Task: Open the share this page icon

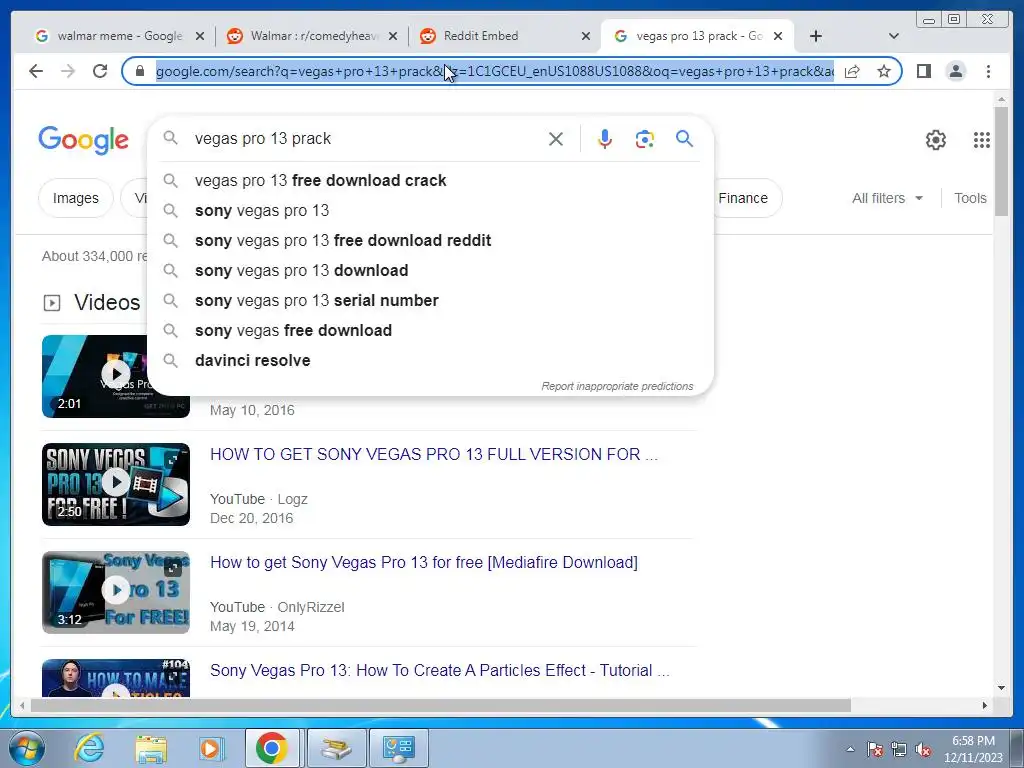Action: pos(852,71)
